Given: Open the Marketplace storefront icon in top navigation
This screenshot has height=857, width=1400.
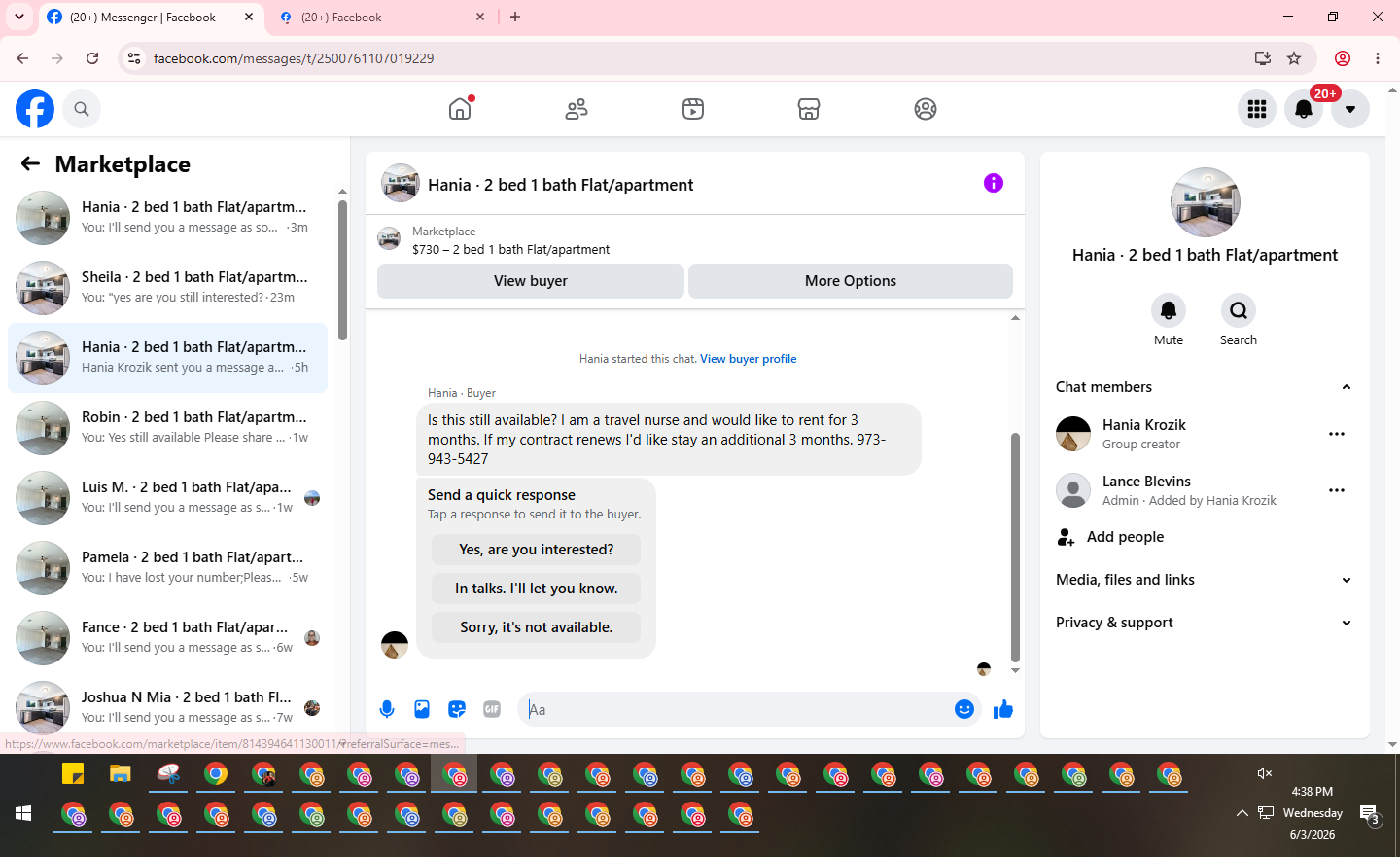Looking at the screenshot, I should pyautogui.click(x=809, y=109).
